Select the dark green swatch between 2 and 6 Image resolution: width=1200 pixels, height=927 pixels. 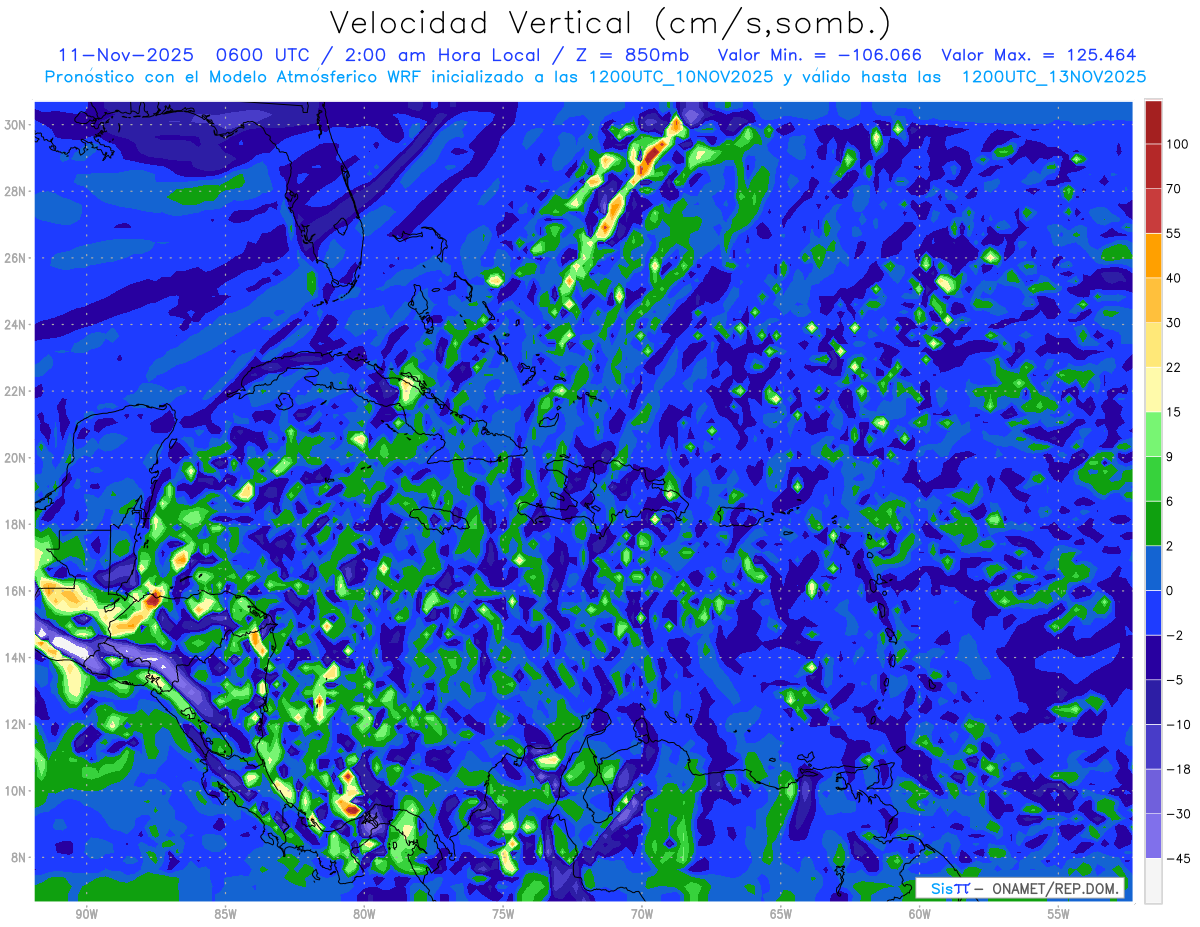1153,523
